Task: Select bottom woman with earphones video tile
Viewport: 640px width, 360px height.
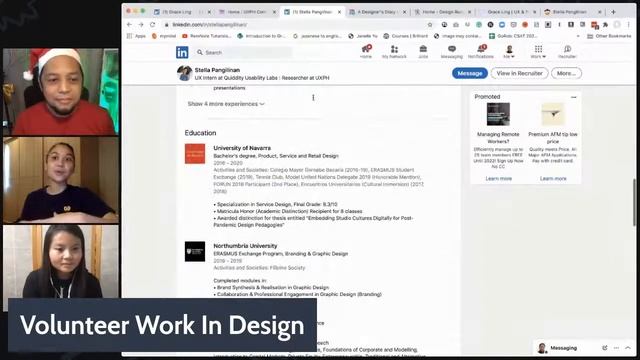Action: [61, 262]
